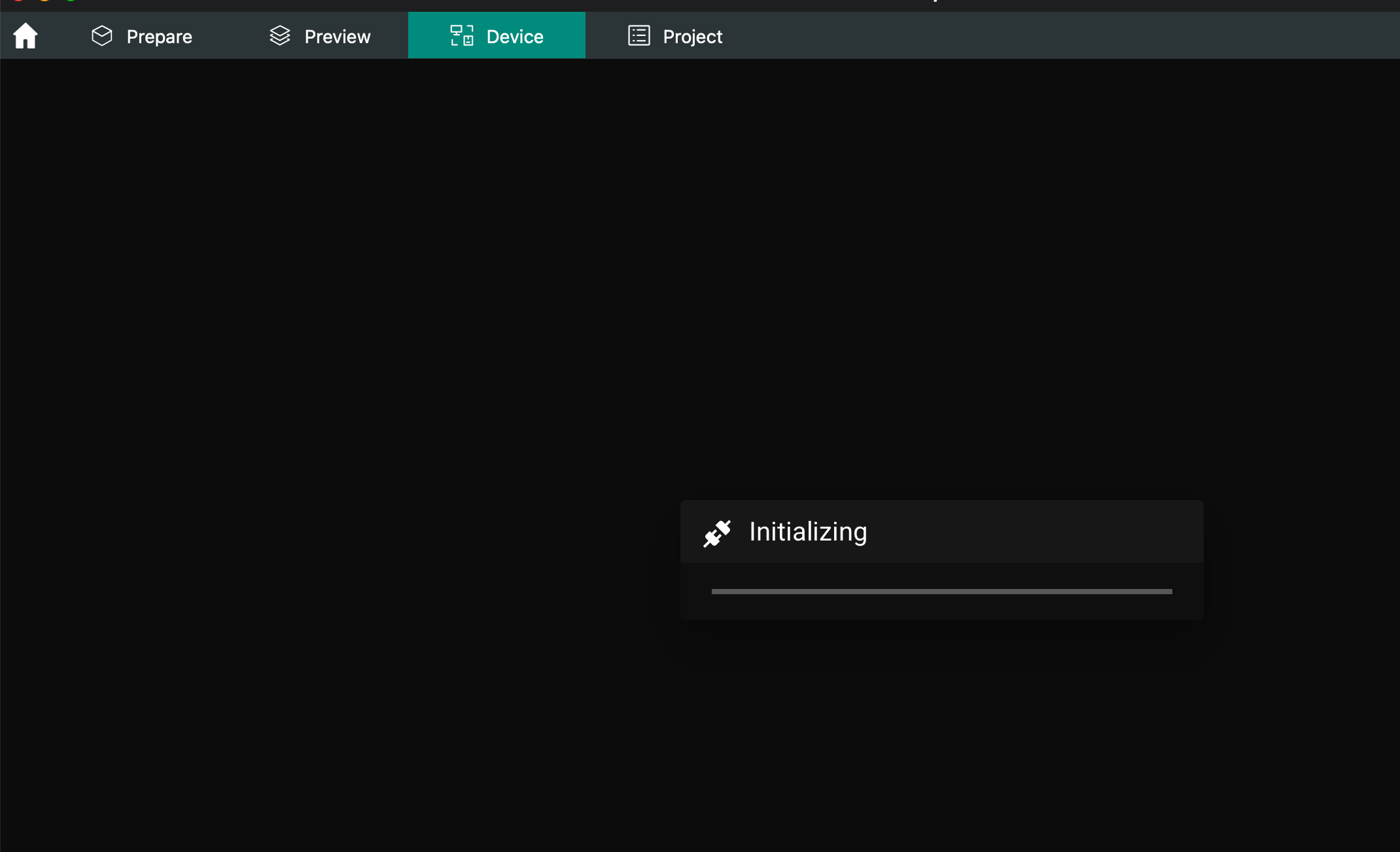
Task: Click the Initializing progress bar
Action: pyautogui.click(x=941, y=591)
